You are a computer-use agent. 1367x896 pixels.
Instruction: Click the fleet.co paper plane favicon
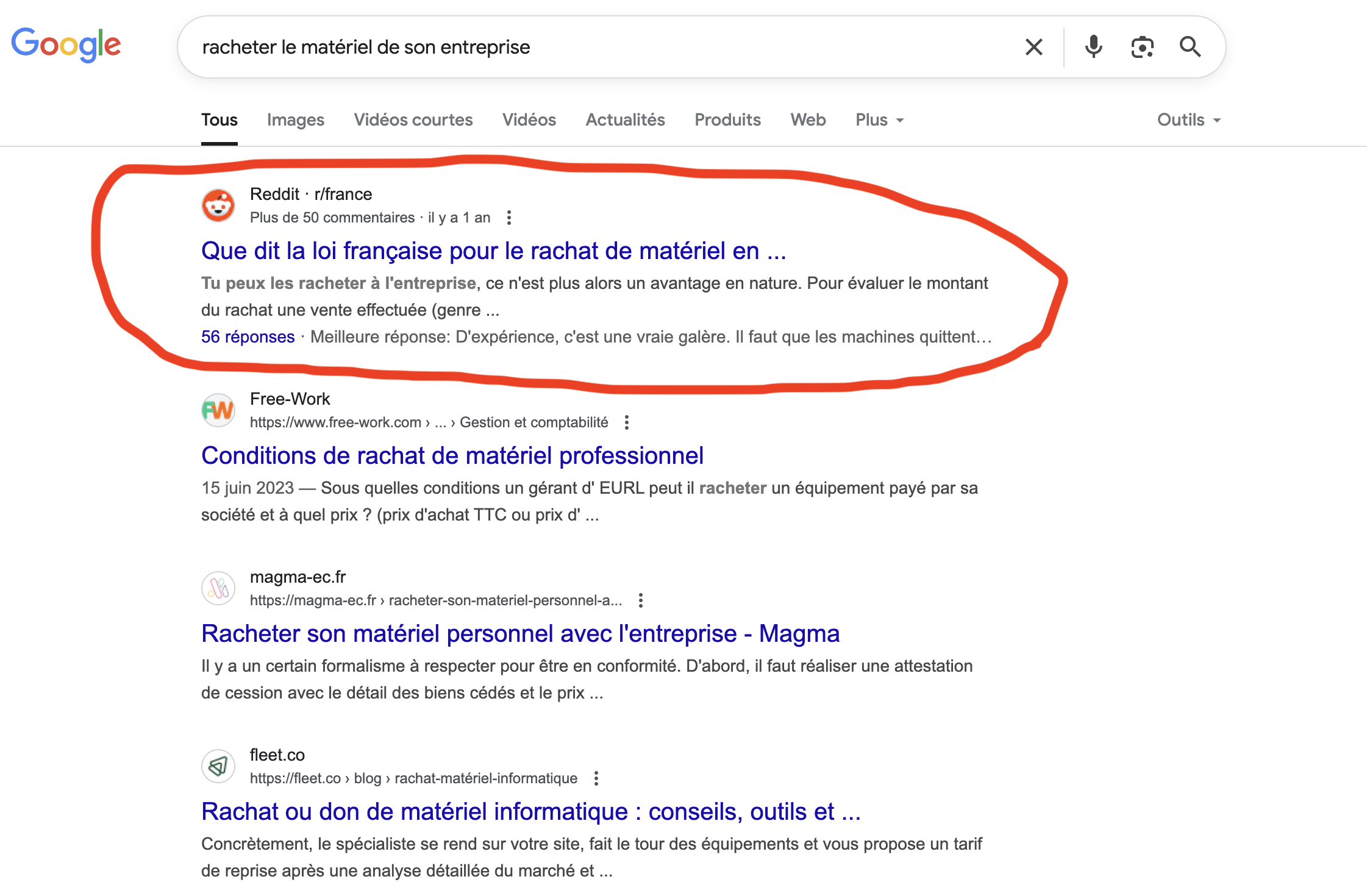tap(218, 766)
